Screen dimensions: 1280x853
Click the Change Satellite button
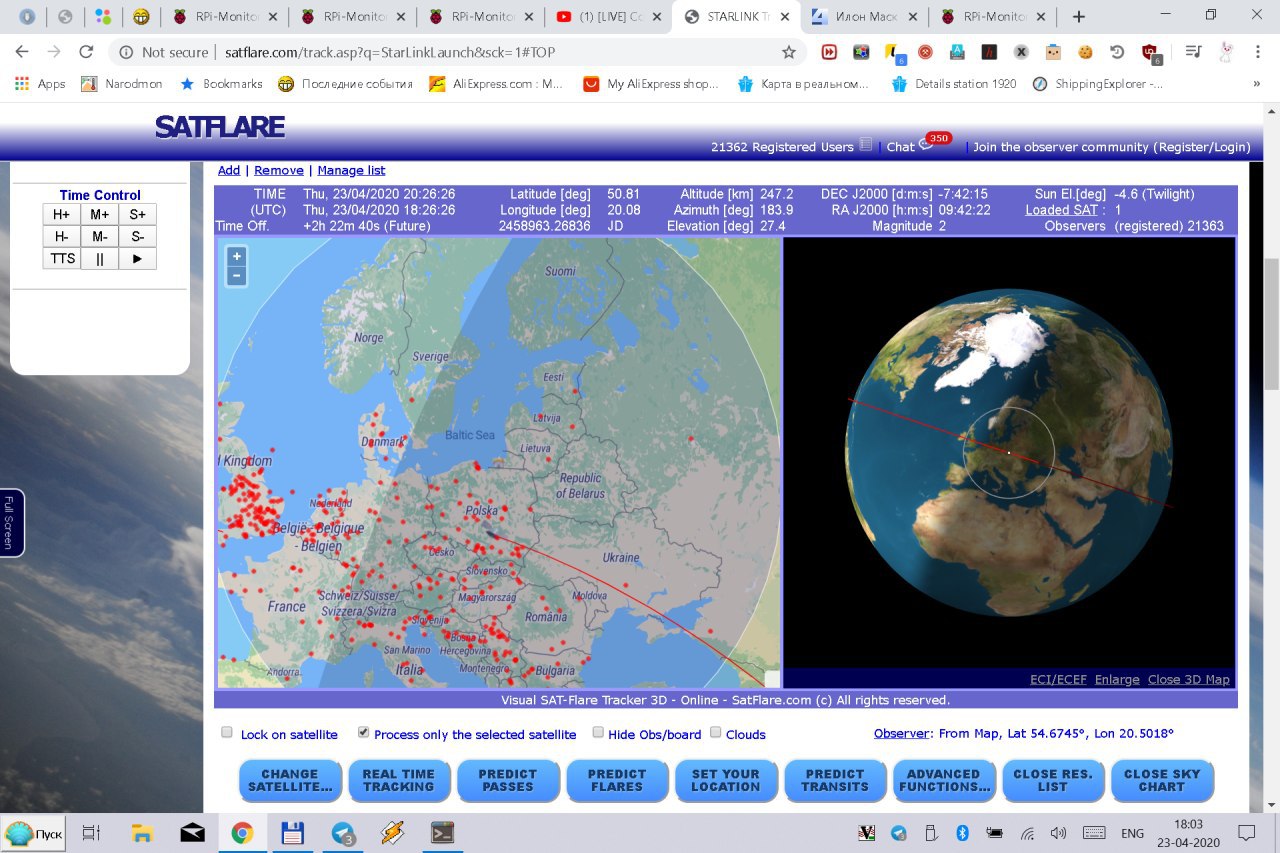pos(290,780)
